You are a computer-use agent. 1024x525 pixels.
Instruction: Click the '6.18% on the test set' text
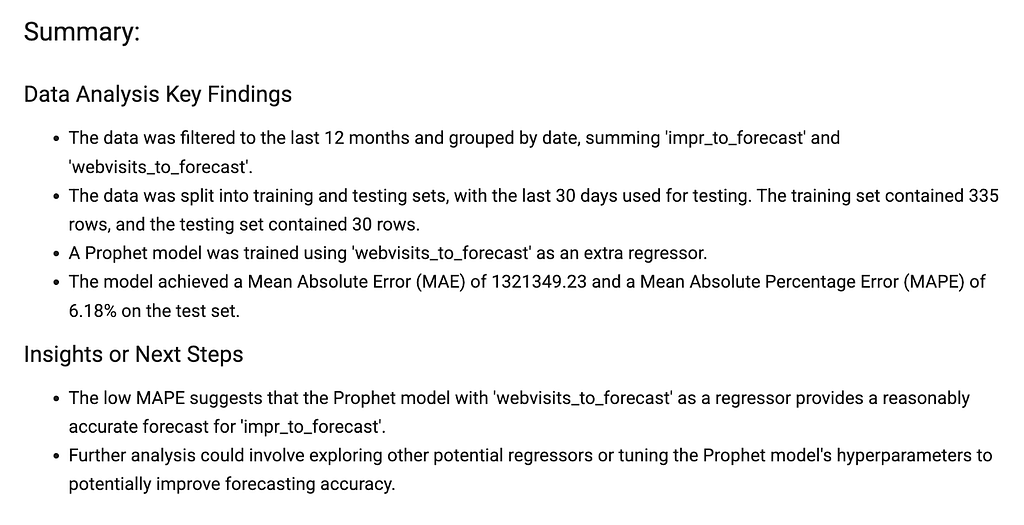click(x=154, y=311)
